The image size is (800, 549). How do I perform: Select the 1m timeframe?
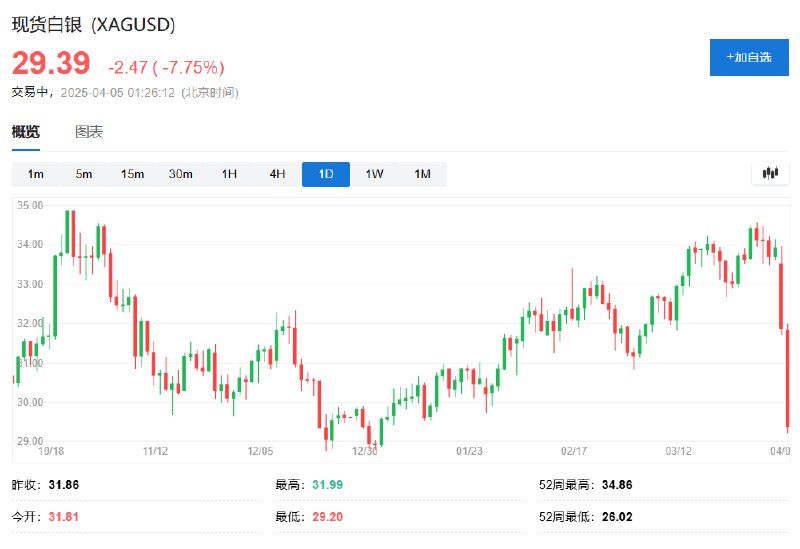(x=36, y=174)
